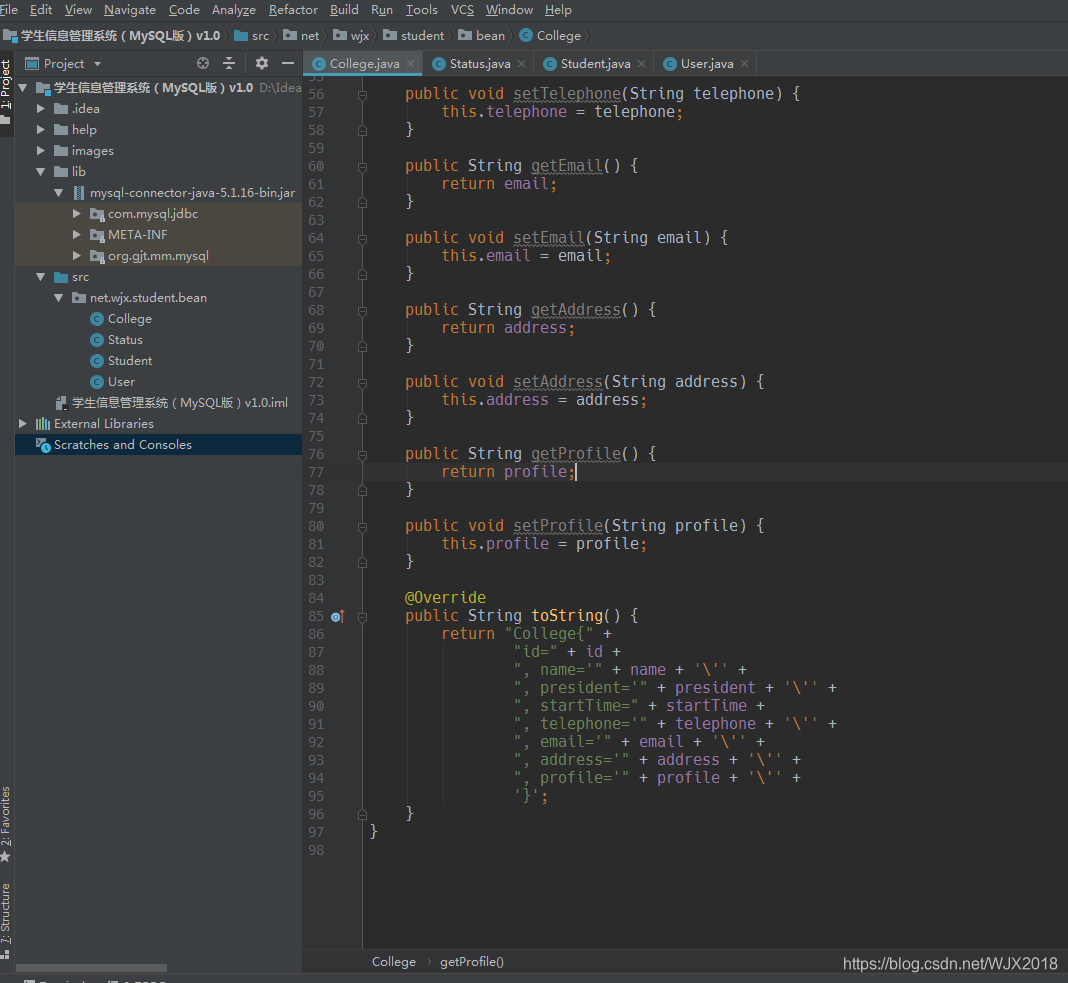1068x983 pixels.
Task: Expand the help folder
Action: coord(41,129)
